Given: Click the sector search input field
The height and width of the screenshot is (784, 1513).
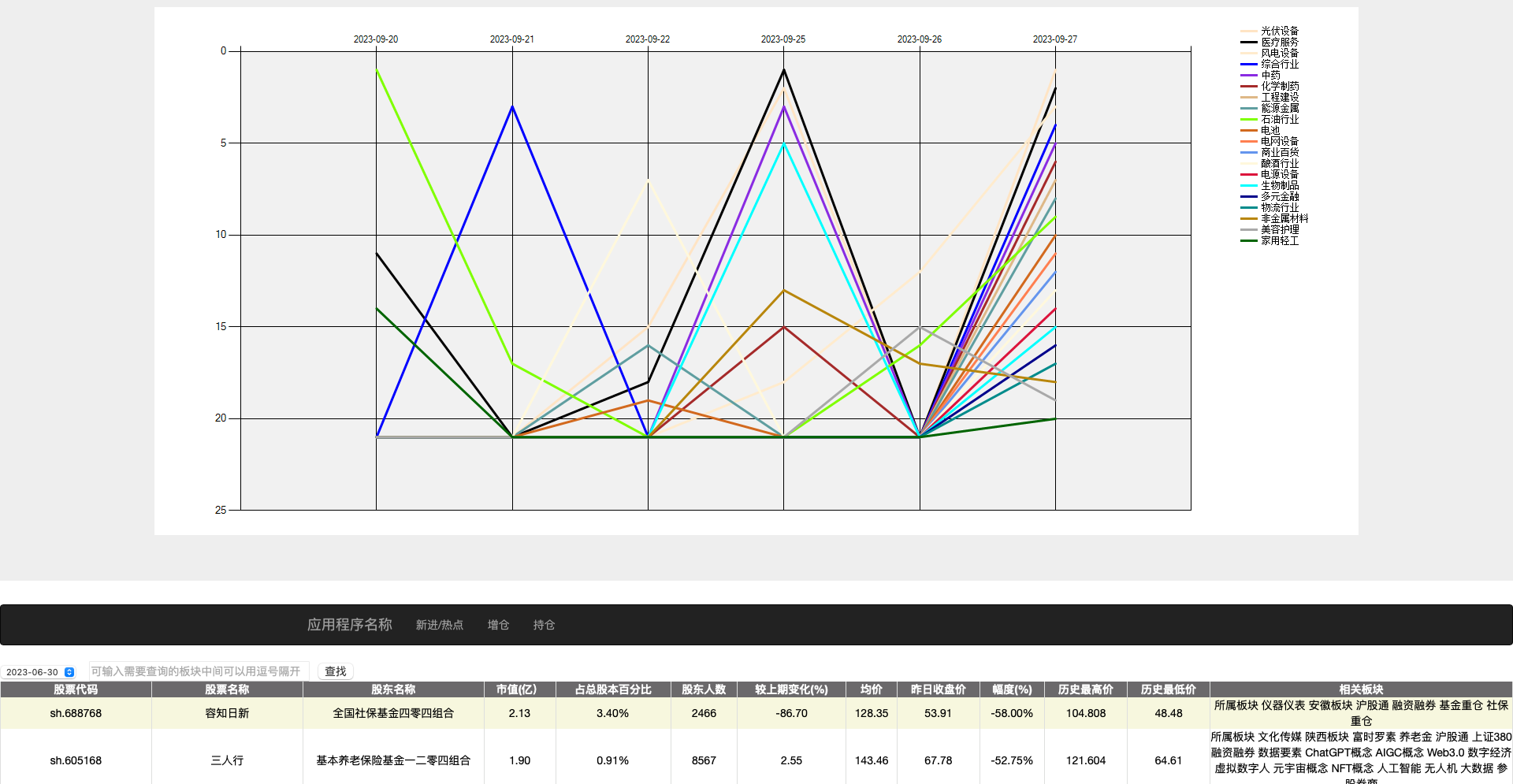Looking at the screenshot, I should (x=199, y=671).
